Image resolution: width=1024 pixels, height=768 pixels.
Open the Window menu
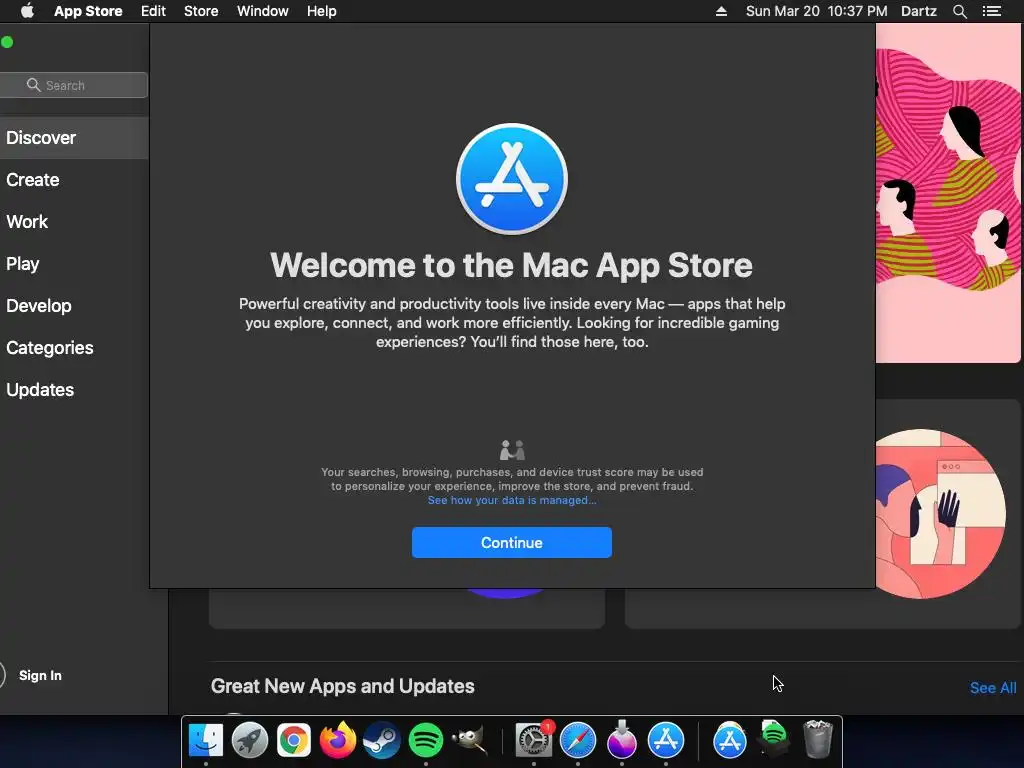tap(263, 11)
